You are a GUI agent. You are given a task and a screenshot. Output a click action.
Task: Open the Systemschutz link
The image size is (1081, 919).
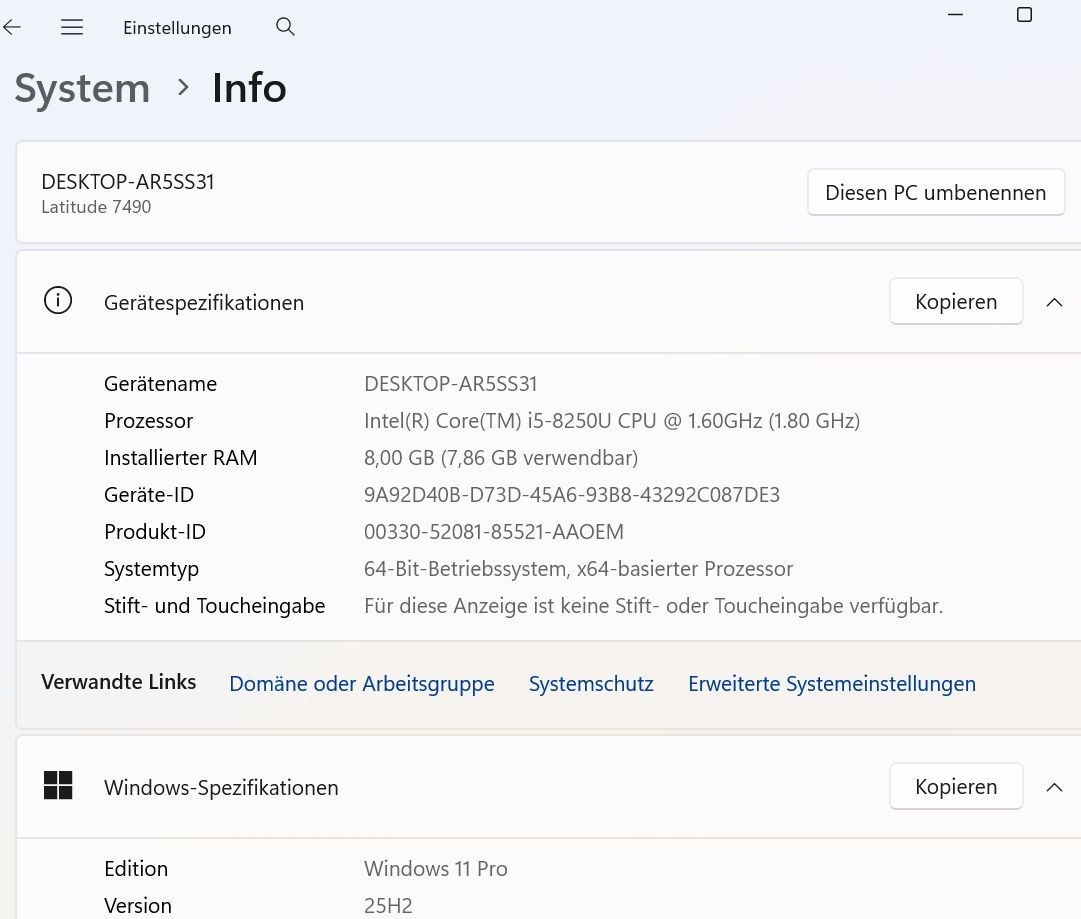[591, 684]
